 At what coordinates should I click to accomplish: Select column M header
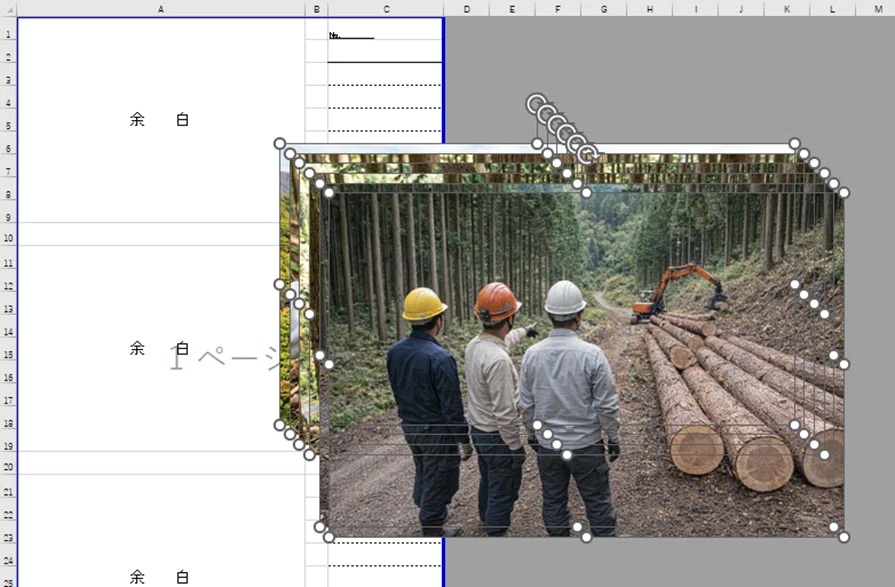[878, 9]
